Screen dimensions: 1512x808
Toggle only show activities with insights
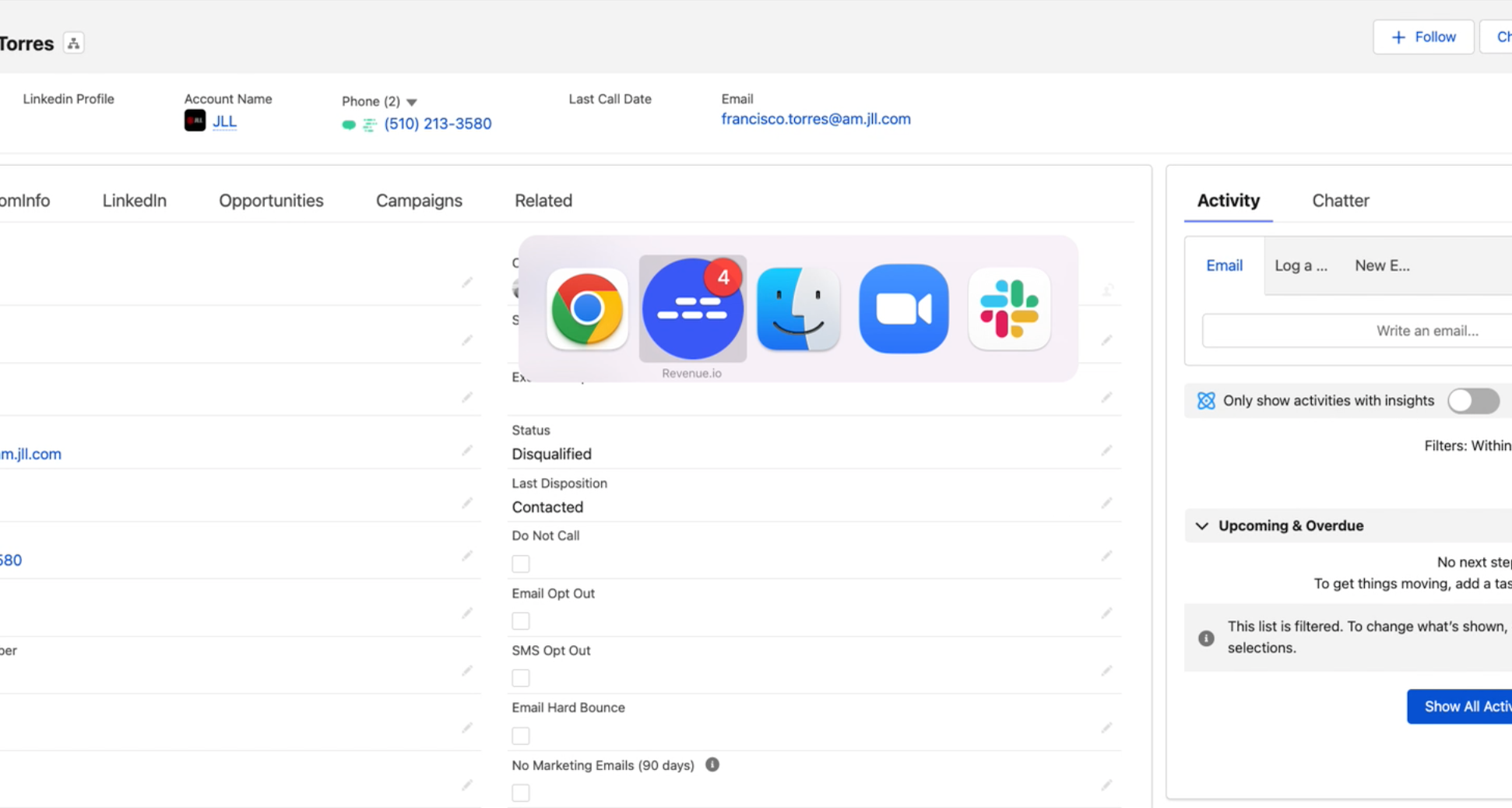click(x=1473, y=401)
